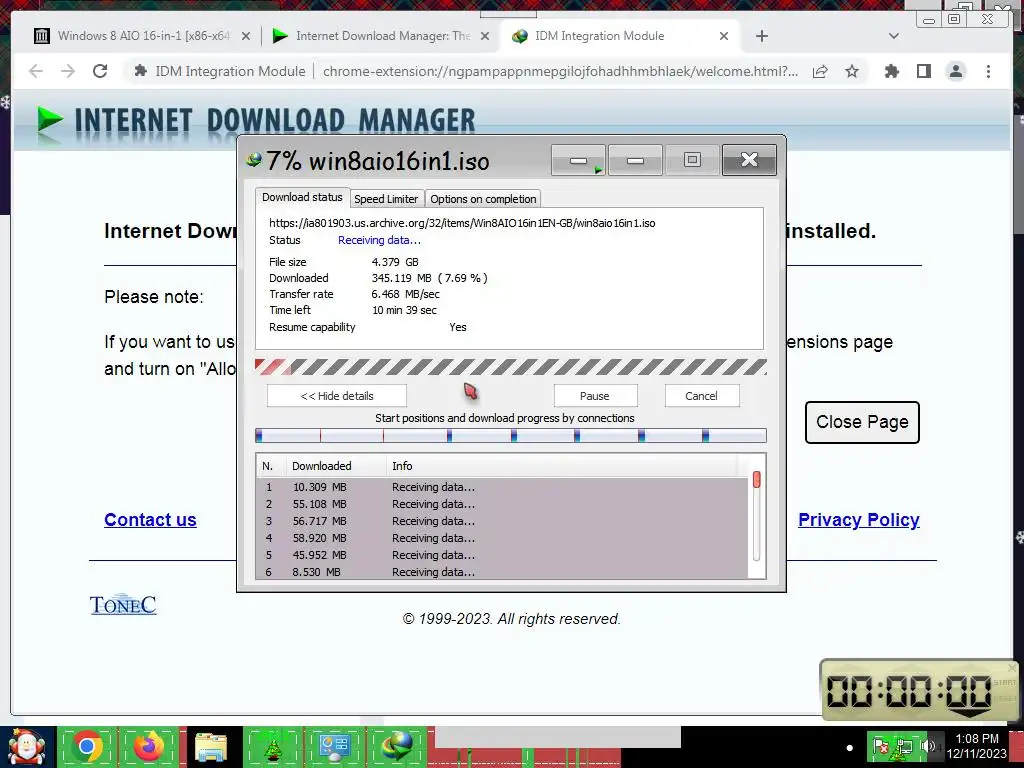Select connection row 1 with 10.309 MB
Image resolution: width=1024 pixels, height=768 pixels.
coord(502,487)
